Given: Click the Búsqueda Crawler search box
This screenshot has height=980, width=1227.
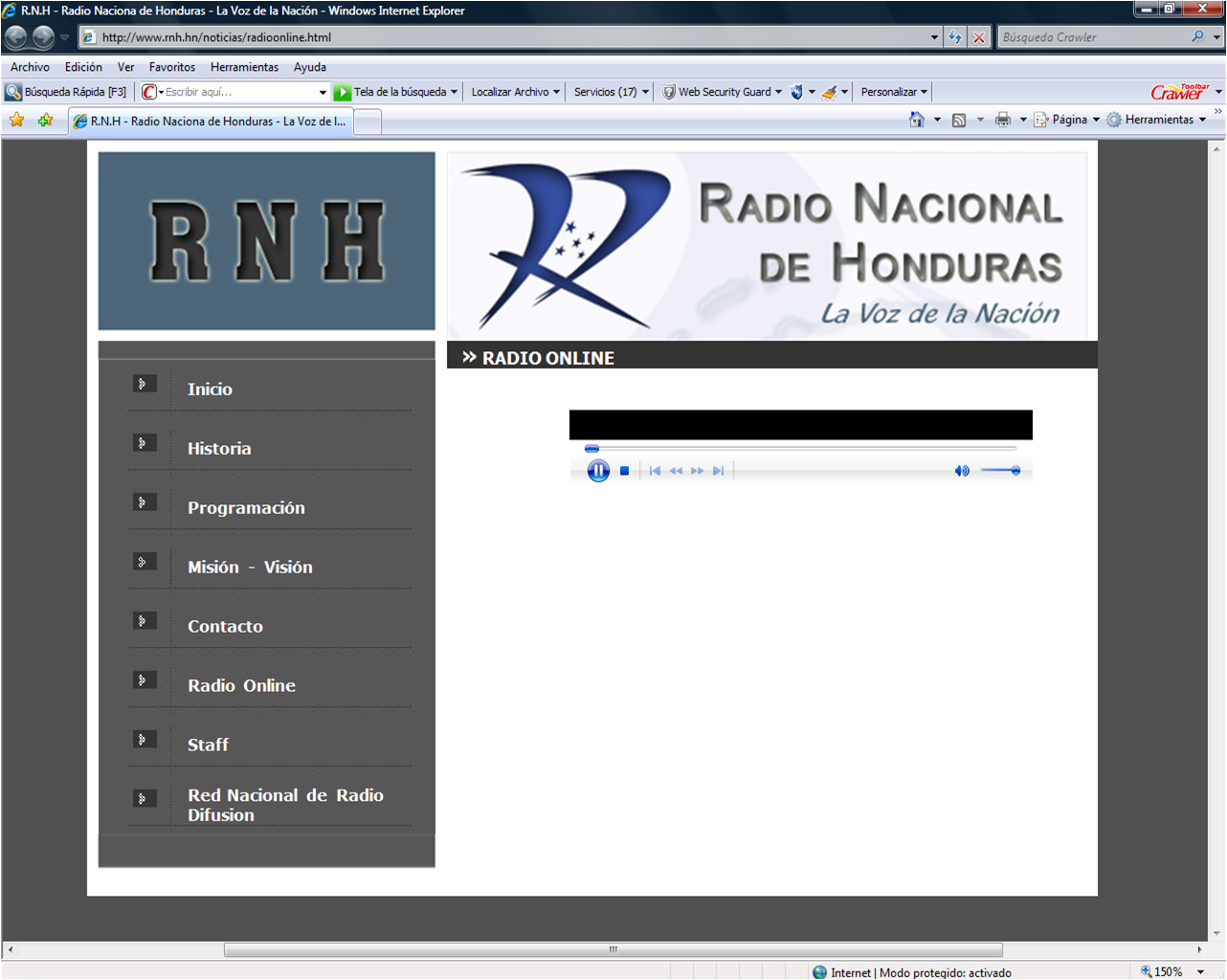Looking at the screenshot, I should [1092, 37].
